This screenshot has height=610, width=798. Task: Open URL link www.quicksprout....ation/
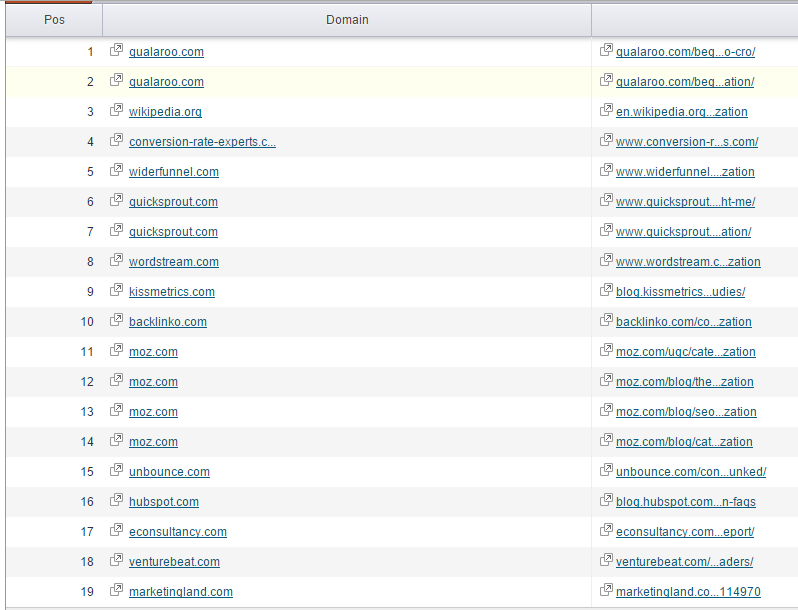683,232
